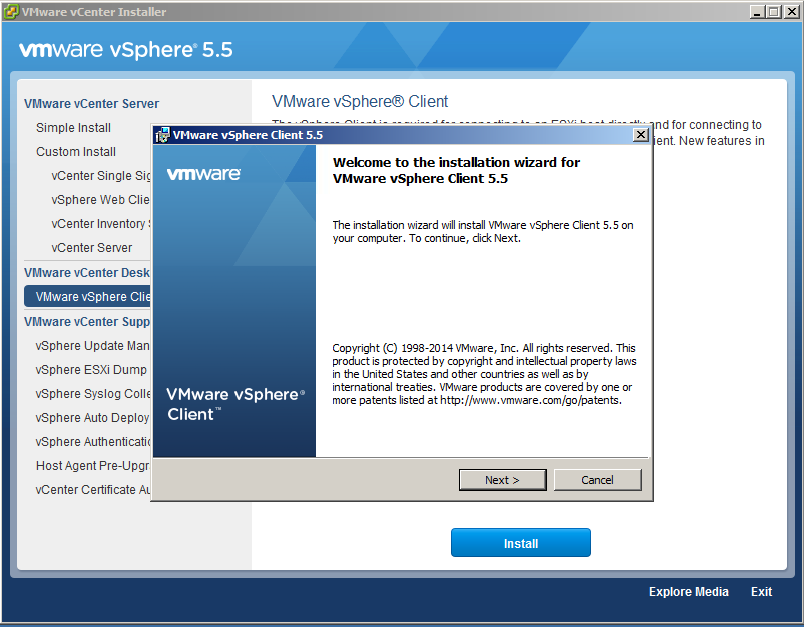Open Explore Media link

tap(688, 592)
